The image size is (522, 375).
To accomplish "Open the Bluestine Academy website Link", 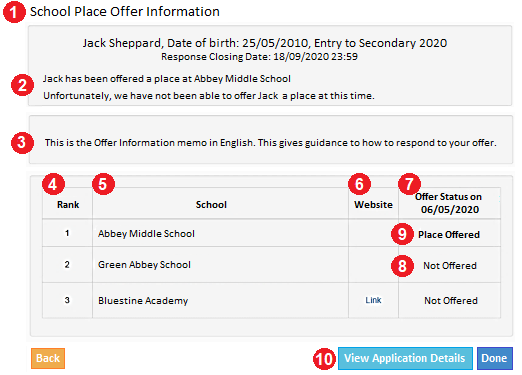I will (x=373, y=300).
